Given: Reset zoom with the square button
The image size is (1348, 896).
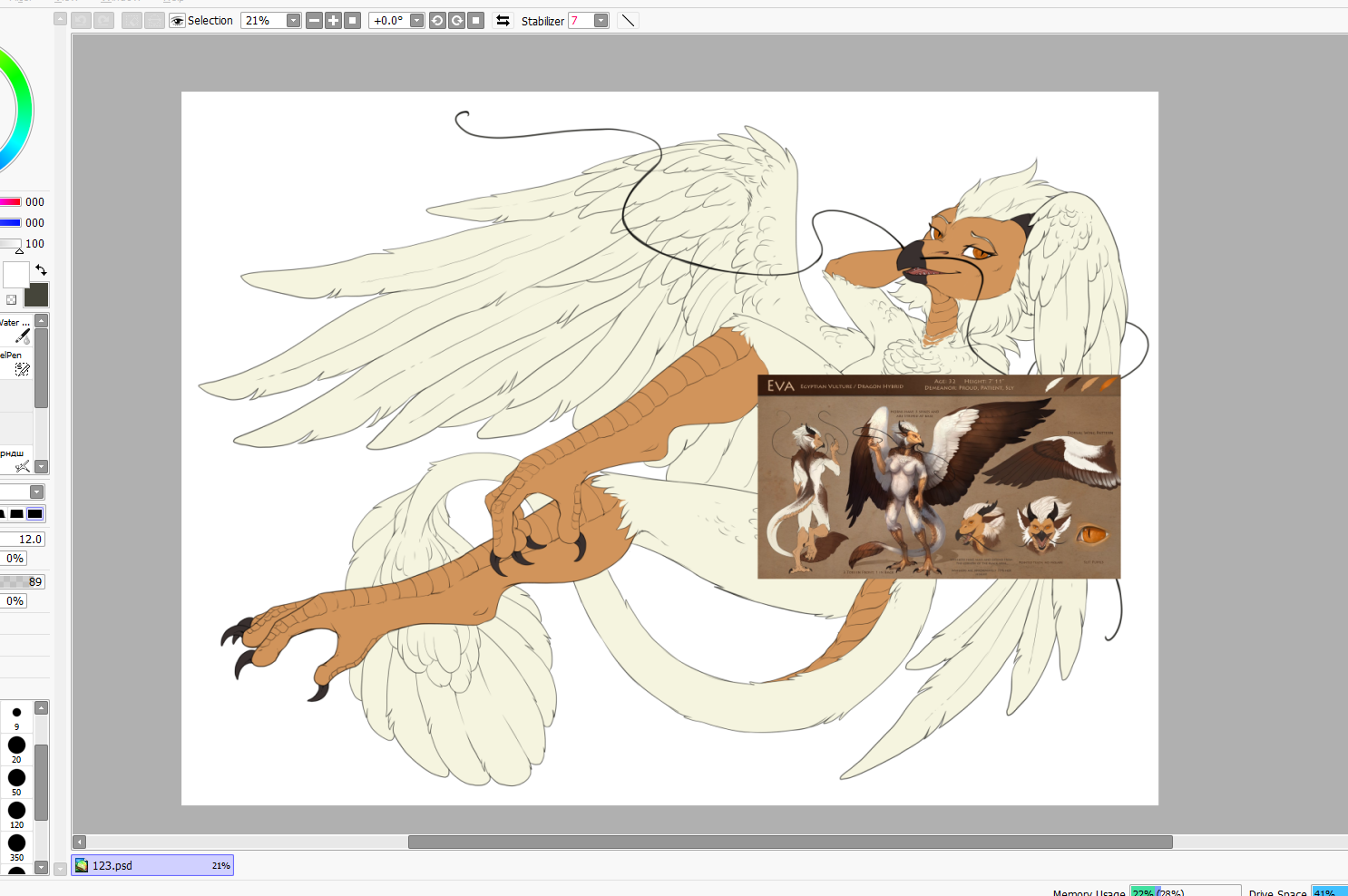Looking at the screenshot, I should click(x=353, y=21).
